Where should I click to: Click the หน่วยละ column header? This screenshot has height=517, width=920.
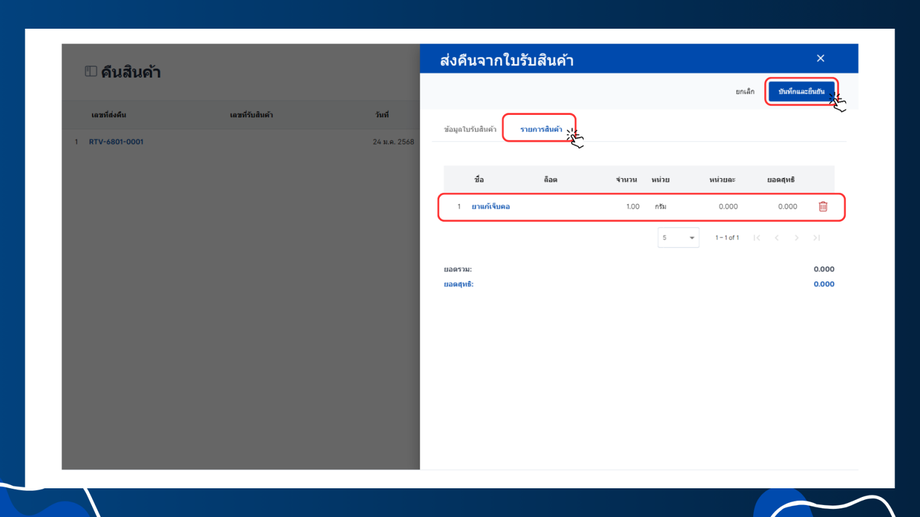722,180
